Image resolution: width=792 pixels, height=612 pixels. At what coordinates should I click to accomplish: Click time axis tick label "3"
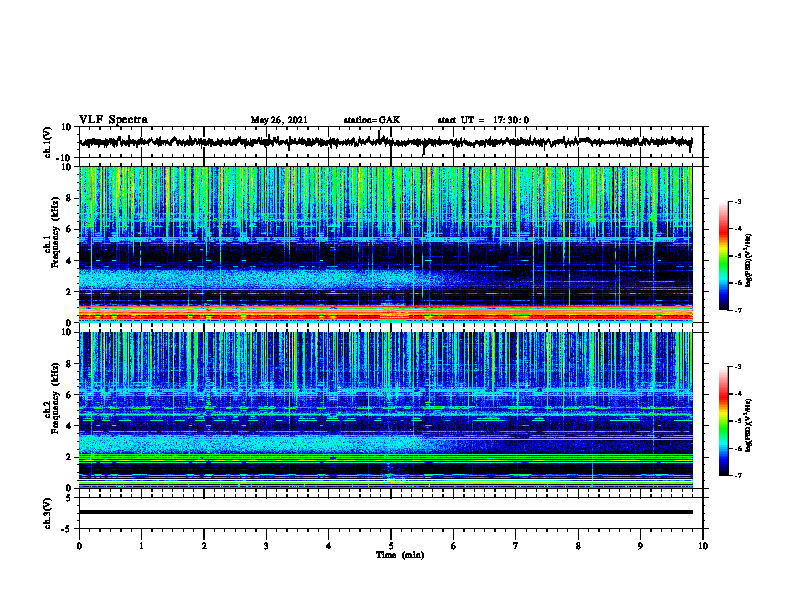tap(266, 546)
